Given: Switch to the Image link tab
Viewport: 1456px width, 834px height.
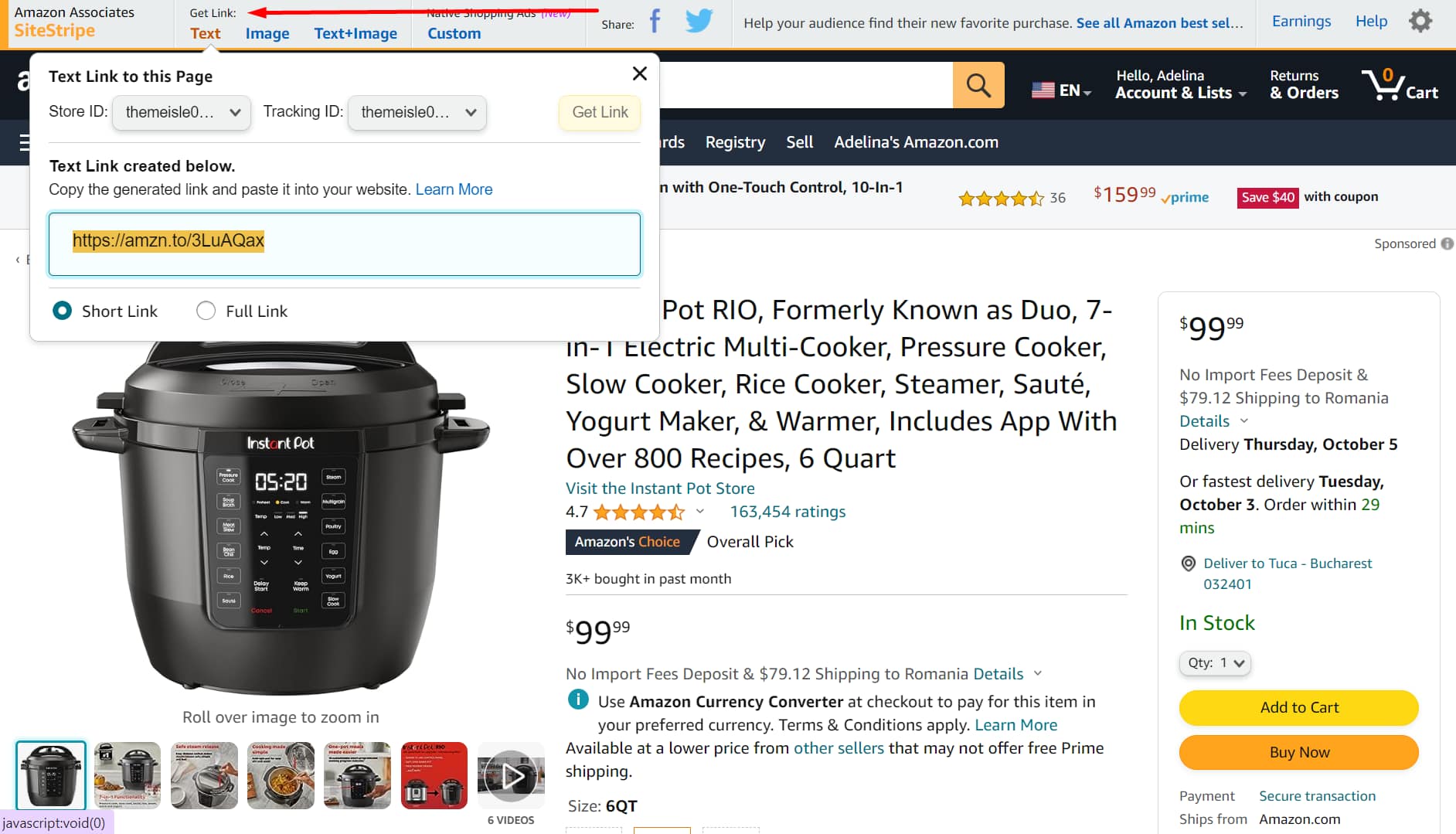Looking at the screenshot, I should [267, 33].
